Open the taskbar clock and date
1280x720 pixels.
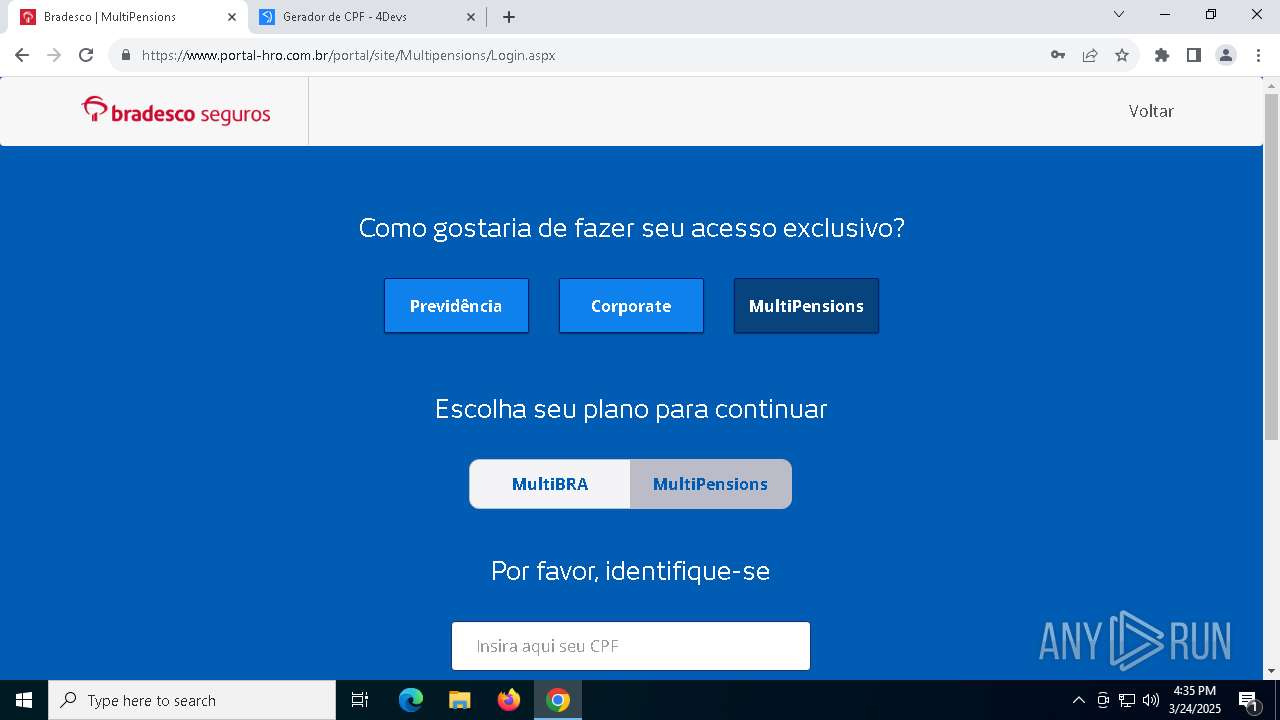tap(1195, 700)
